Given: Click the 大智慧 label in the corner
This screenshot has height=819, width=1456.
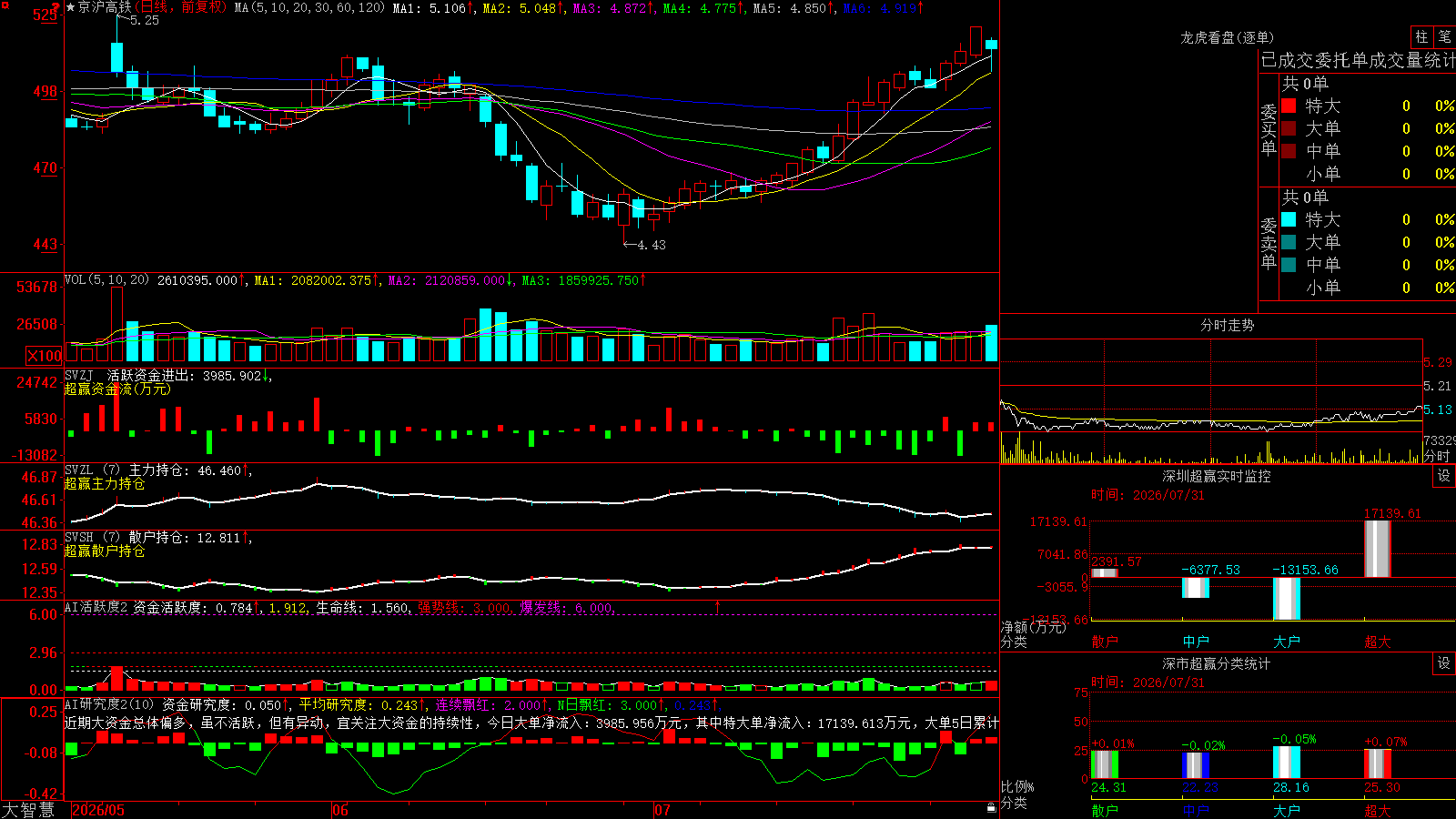Looking at the screenshot, I should tap(28, 809).
